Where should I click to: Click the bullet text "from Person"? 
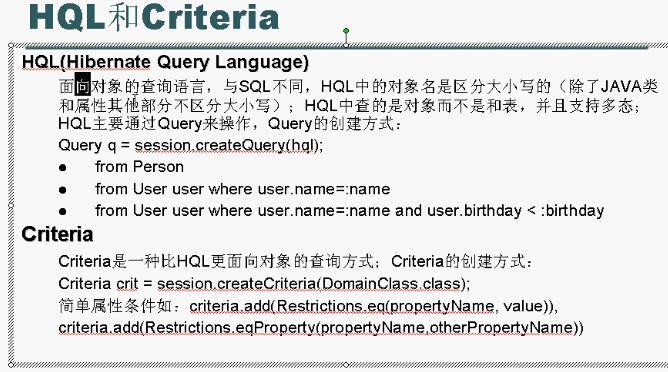click(139, 167)
